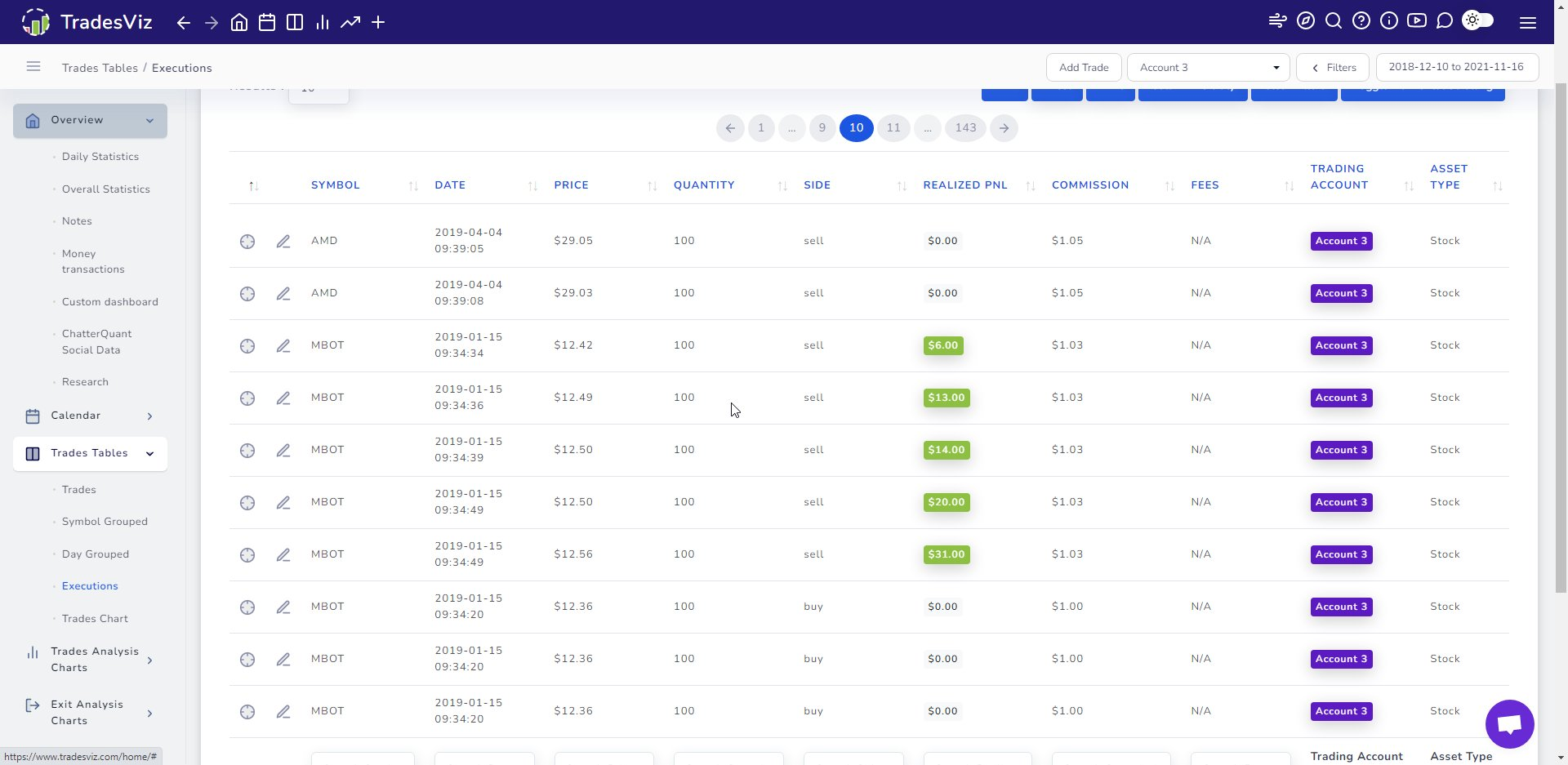
Task: Expand Exit Analysis Charts
Action: tap(90, 713)
